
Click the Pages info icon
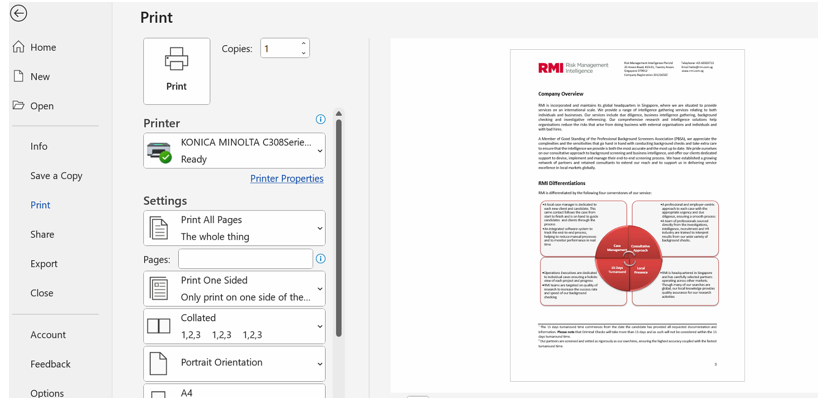(320, 259)
